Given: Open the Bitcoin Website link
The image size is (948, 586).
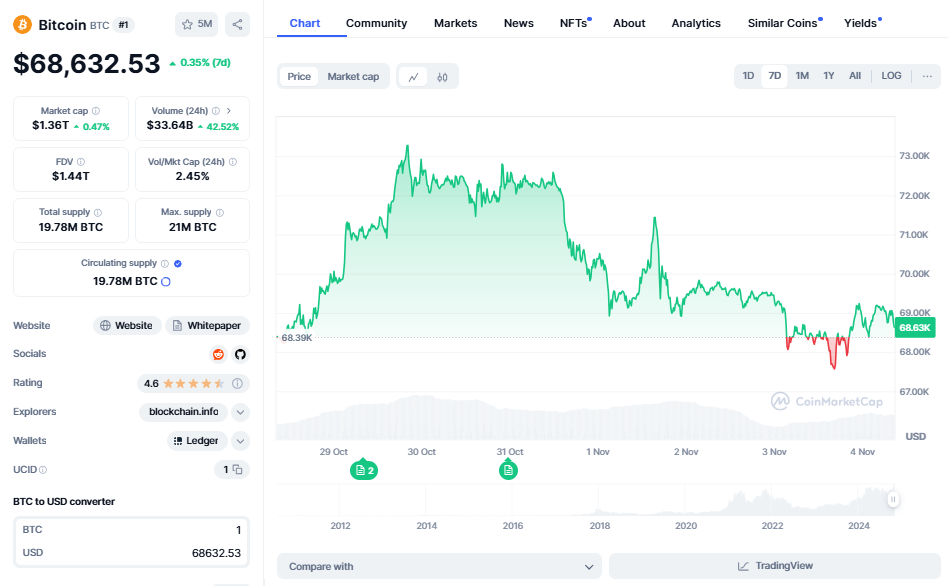Looking at the screenshot, I should tap(127, 325).
